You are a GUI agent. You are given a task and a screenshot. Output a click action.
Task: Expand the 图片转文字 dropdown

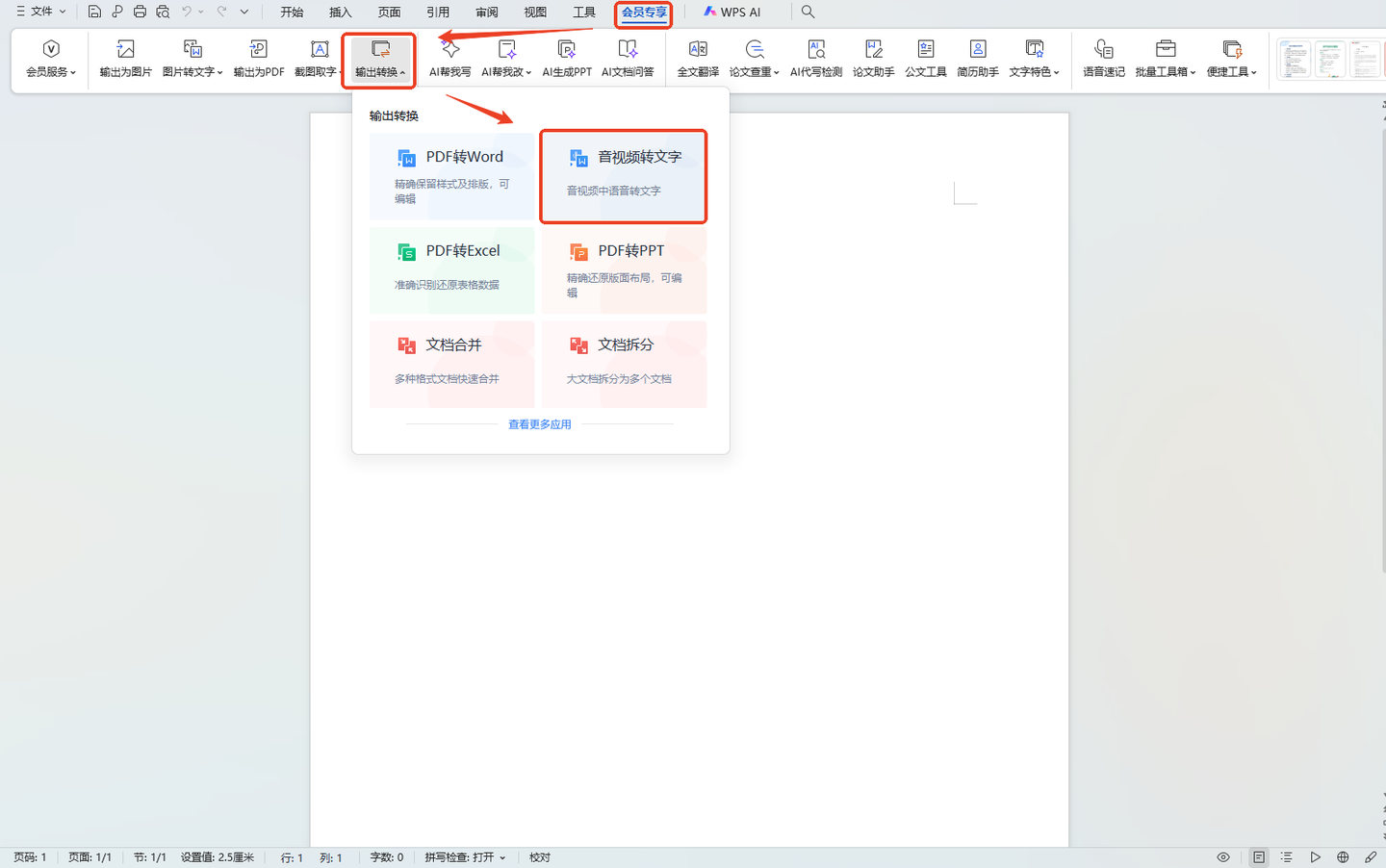click(x=219, y=72)
